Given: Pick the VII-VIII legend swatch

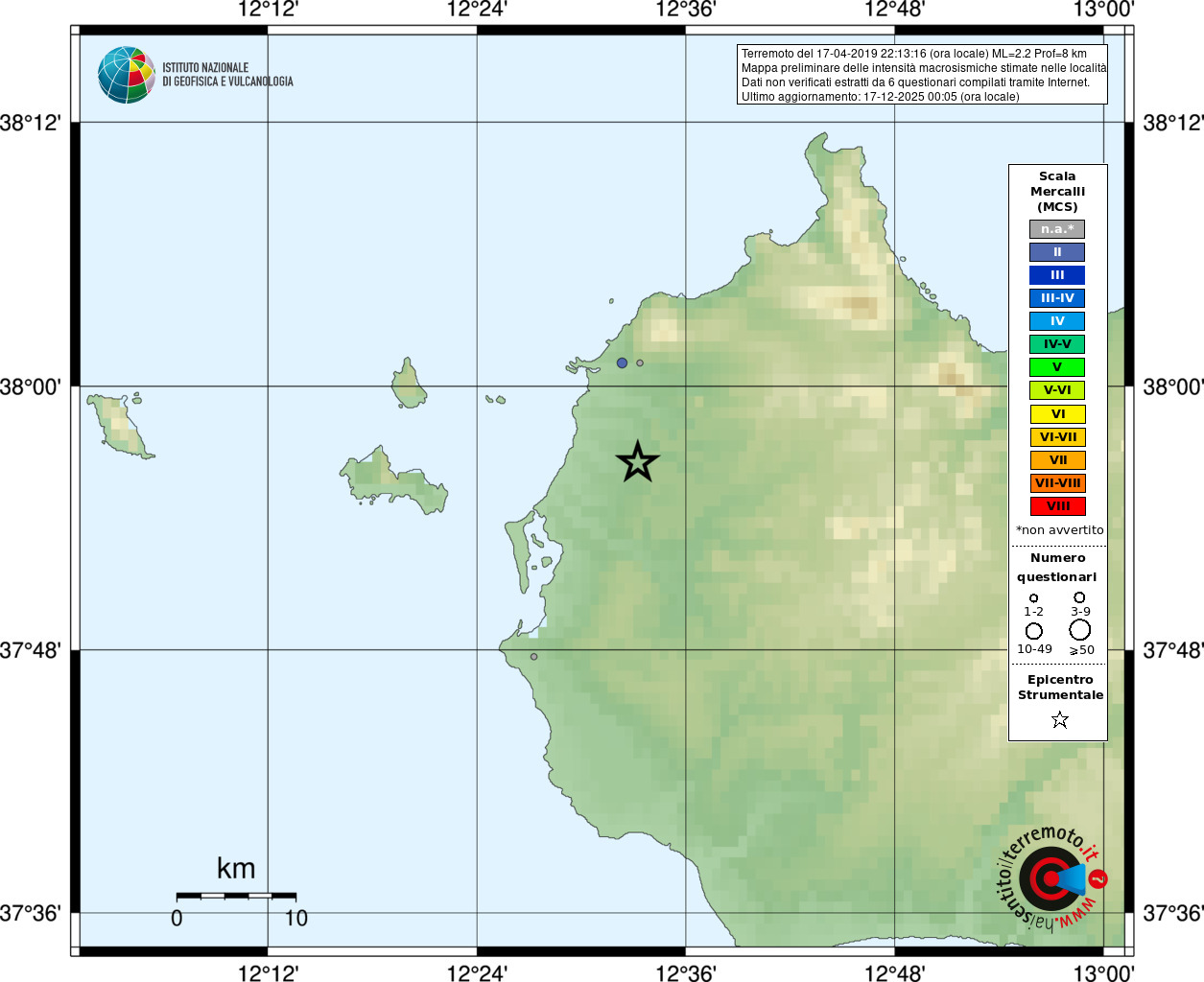Looking at the screenshot, I should pyautogui.click(x=1058, y=483).
